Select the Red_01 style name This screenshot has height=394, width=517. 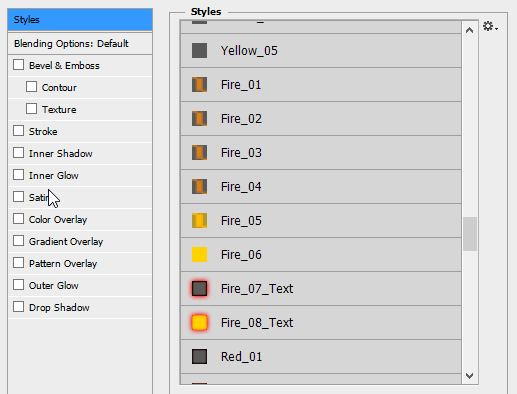click(x=241, y=357)
